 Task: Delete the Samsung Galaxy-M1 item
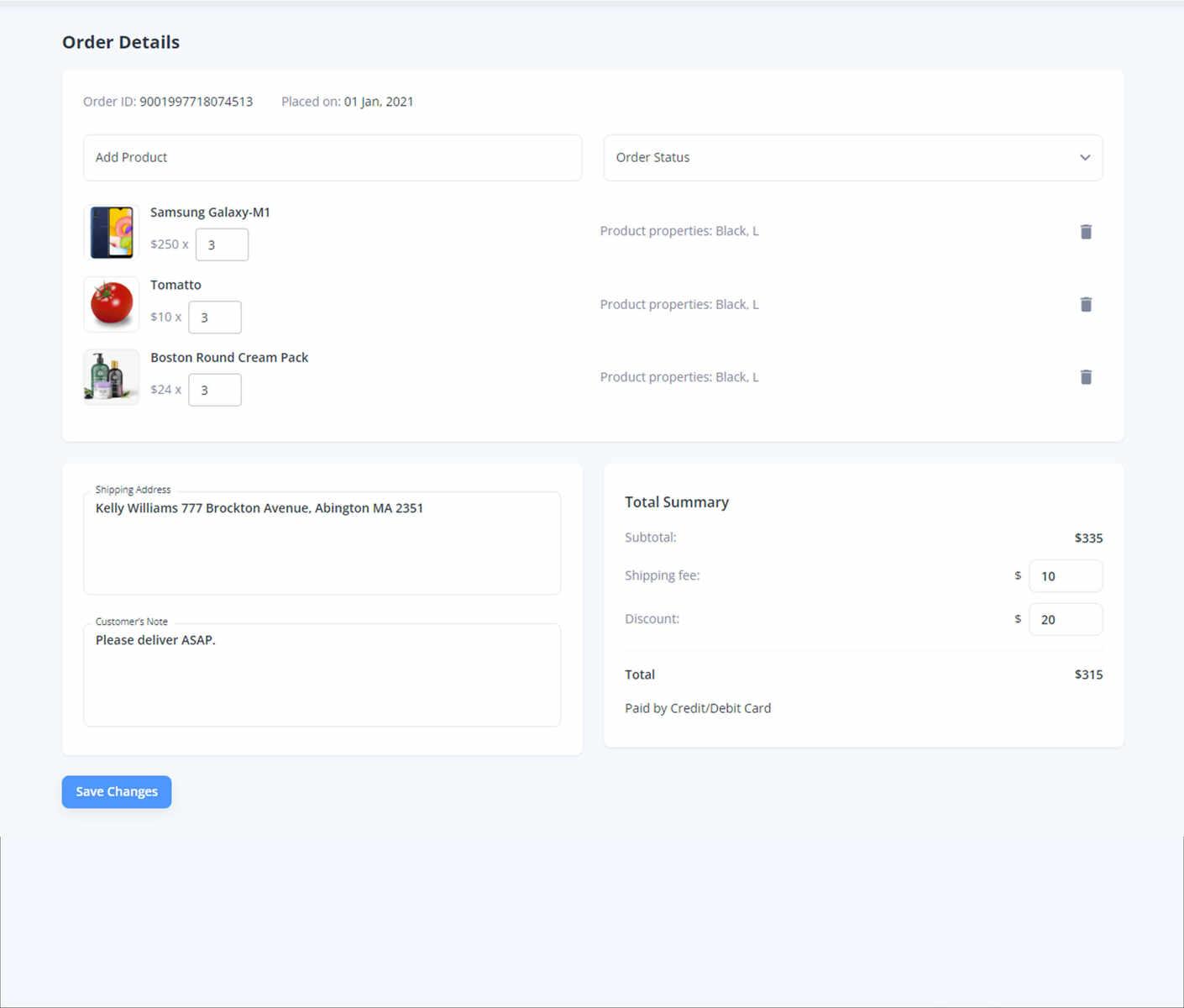(1085, 232)
